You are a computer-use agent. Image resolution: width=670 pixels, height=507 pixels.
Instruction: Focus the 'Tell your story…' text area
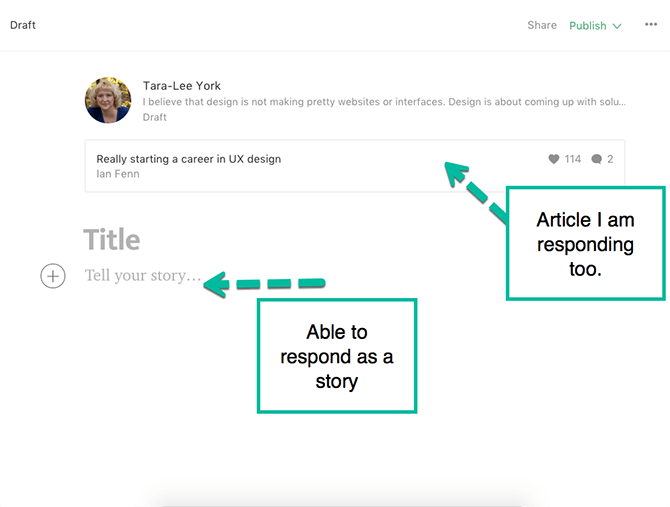click(x=142, y=276)
